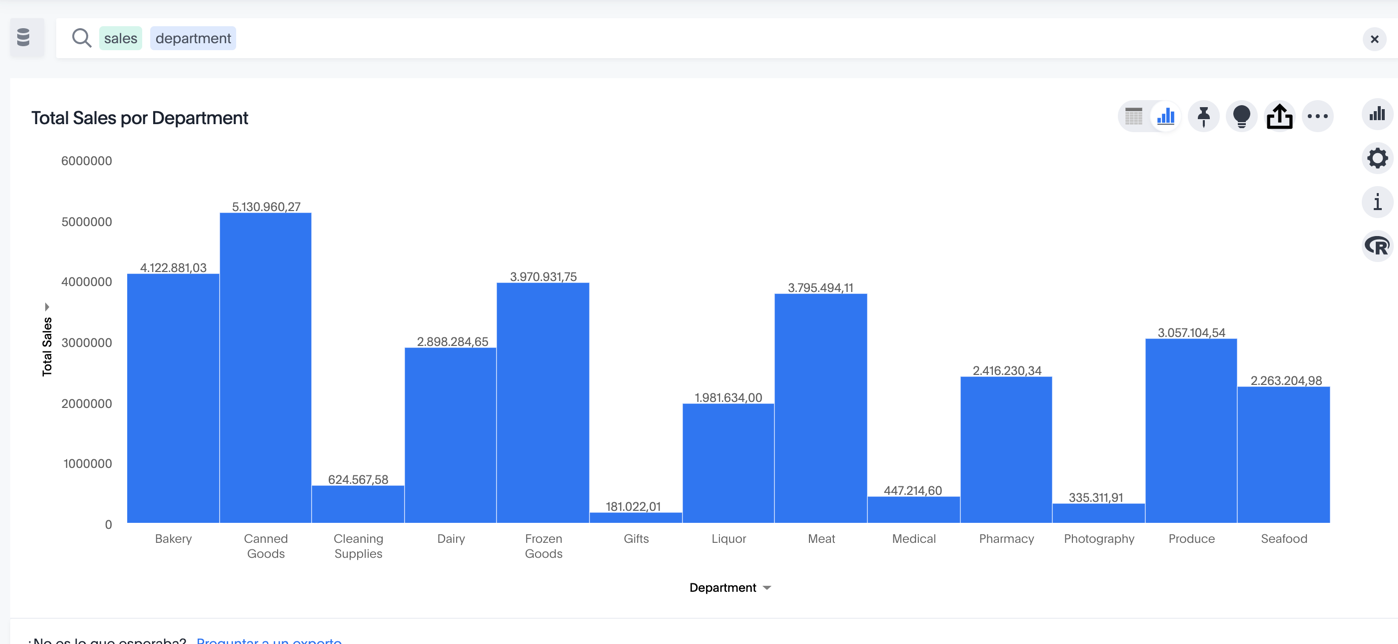This screenshot has width=1398, height=644.
Task: Clear the search bar with X
Action: [1374, 39]
